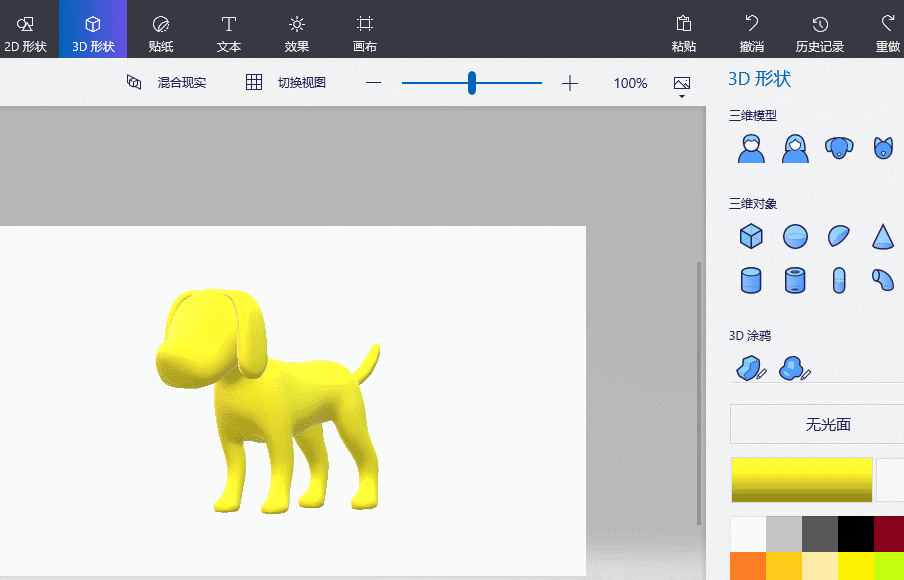Open the 贴纸 stickers tab
The image size is (904, 580).
160,29
